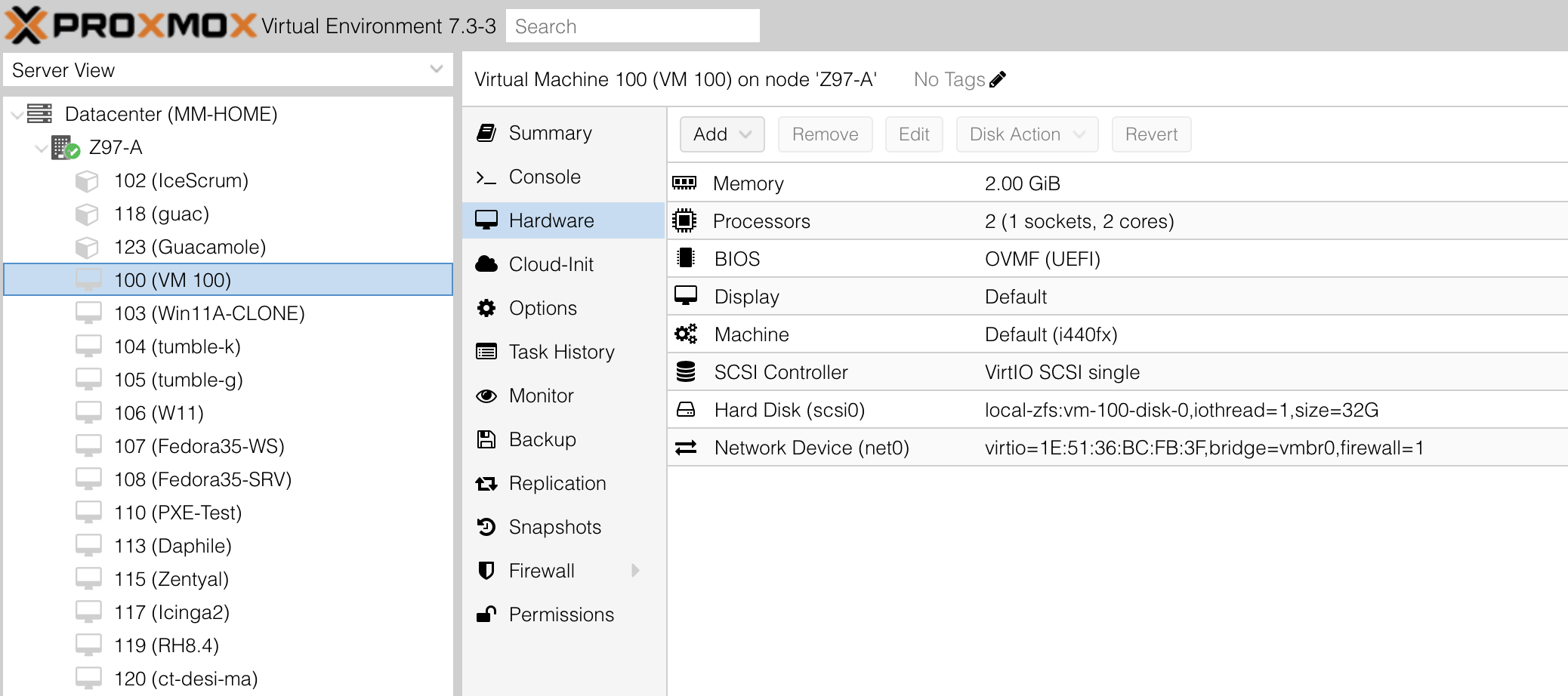Open the Snapshots tab
This screenshot has width=1568, height=696.
click(563, 527)
